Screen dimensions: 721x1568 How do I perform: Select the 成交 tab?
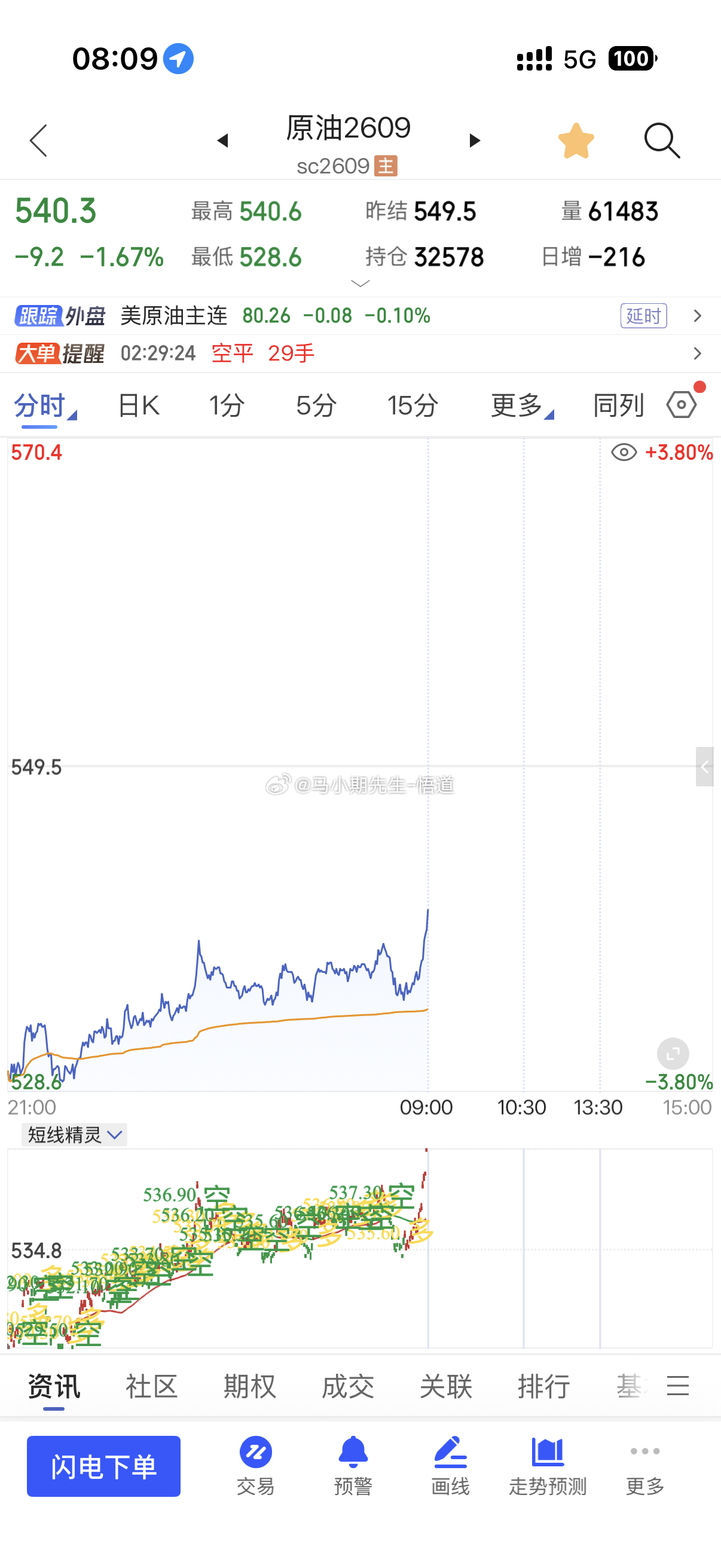pos(347,1387)
